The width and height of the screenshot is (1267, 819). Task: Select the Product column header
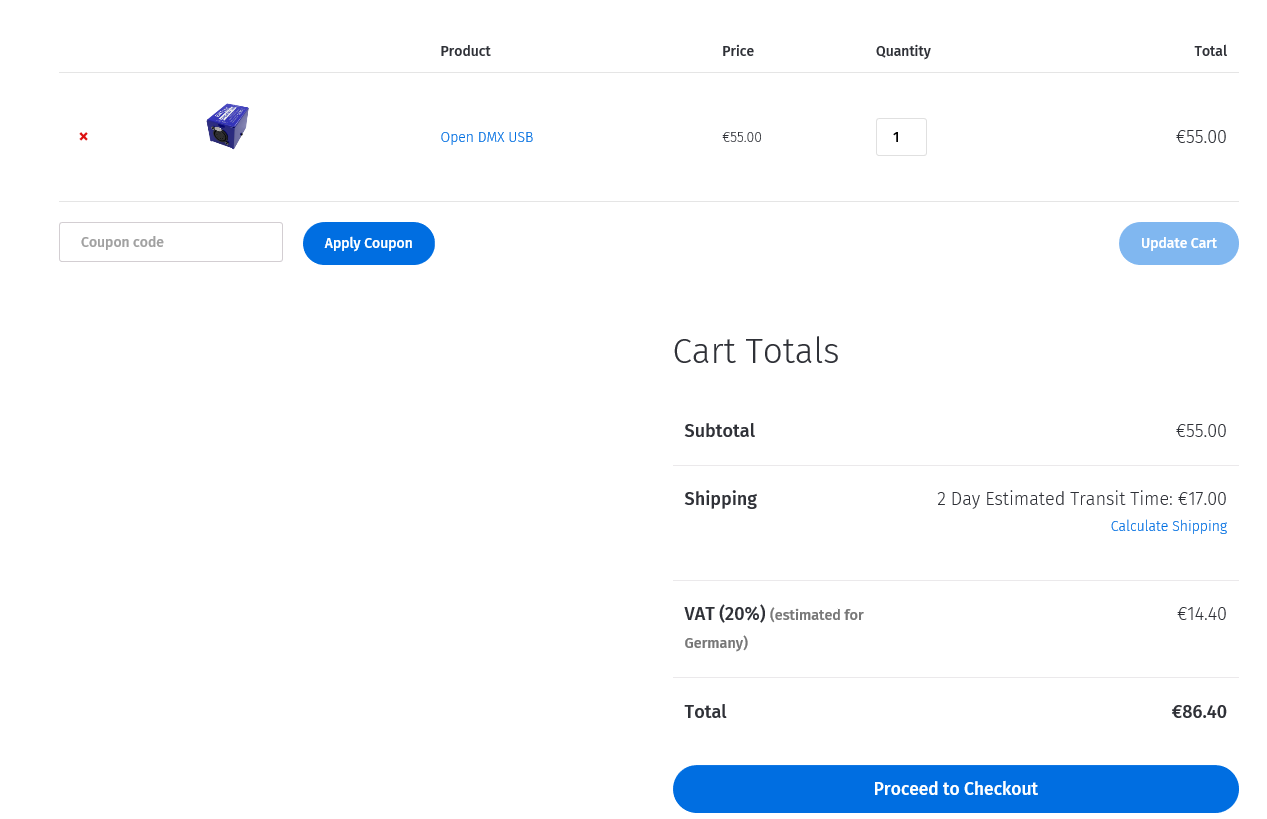[x=465, y=51]
